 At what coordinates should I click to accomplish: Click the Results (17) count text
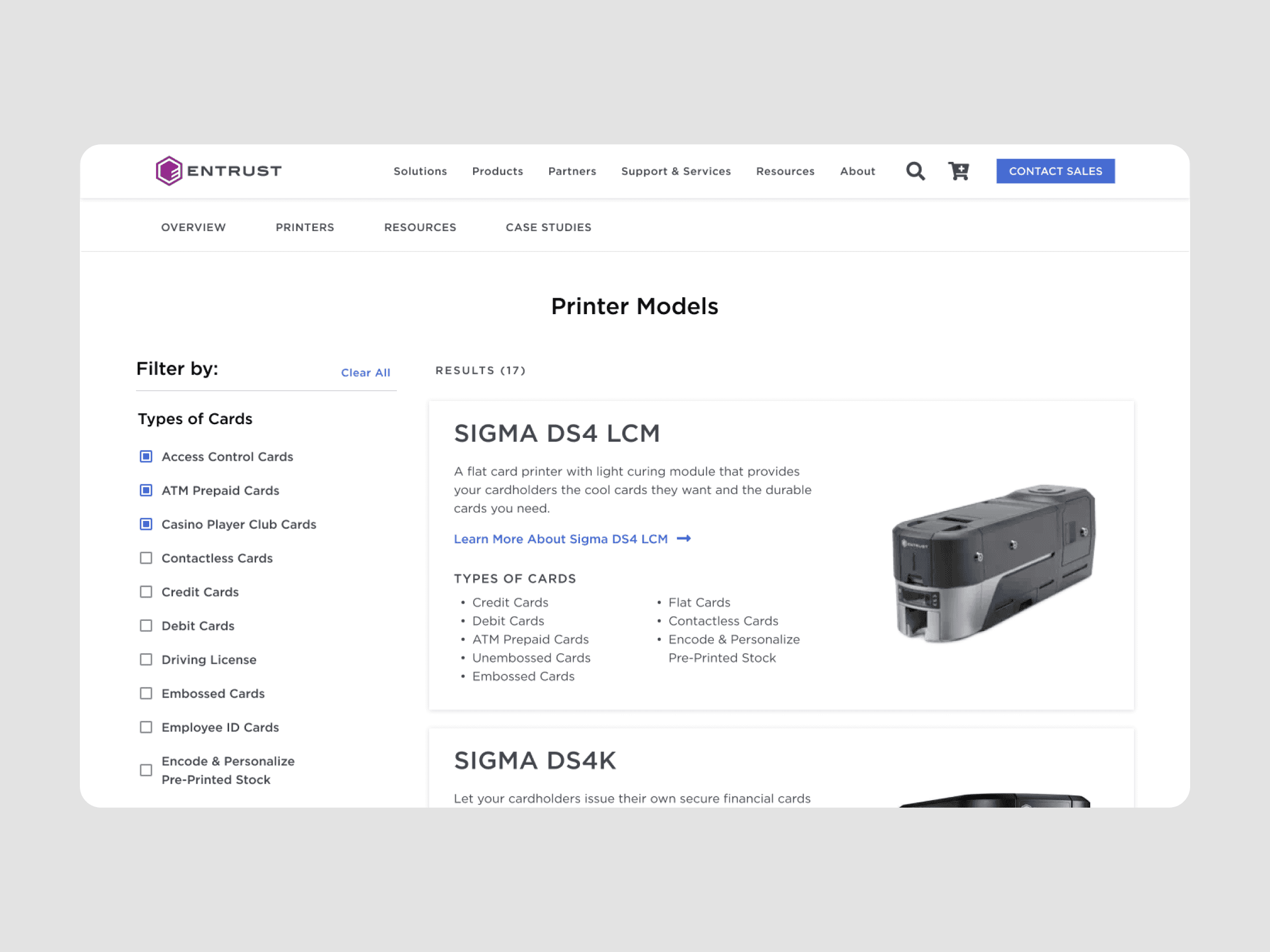coord(480,371)
